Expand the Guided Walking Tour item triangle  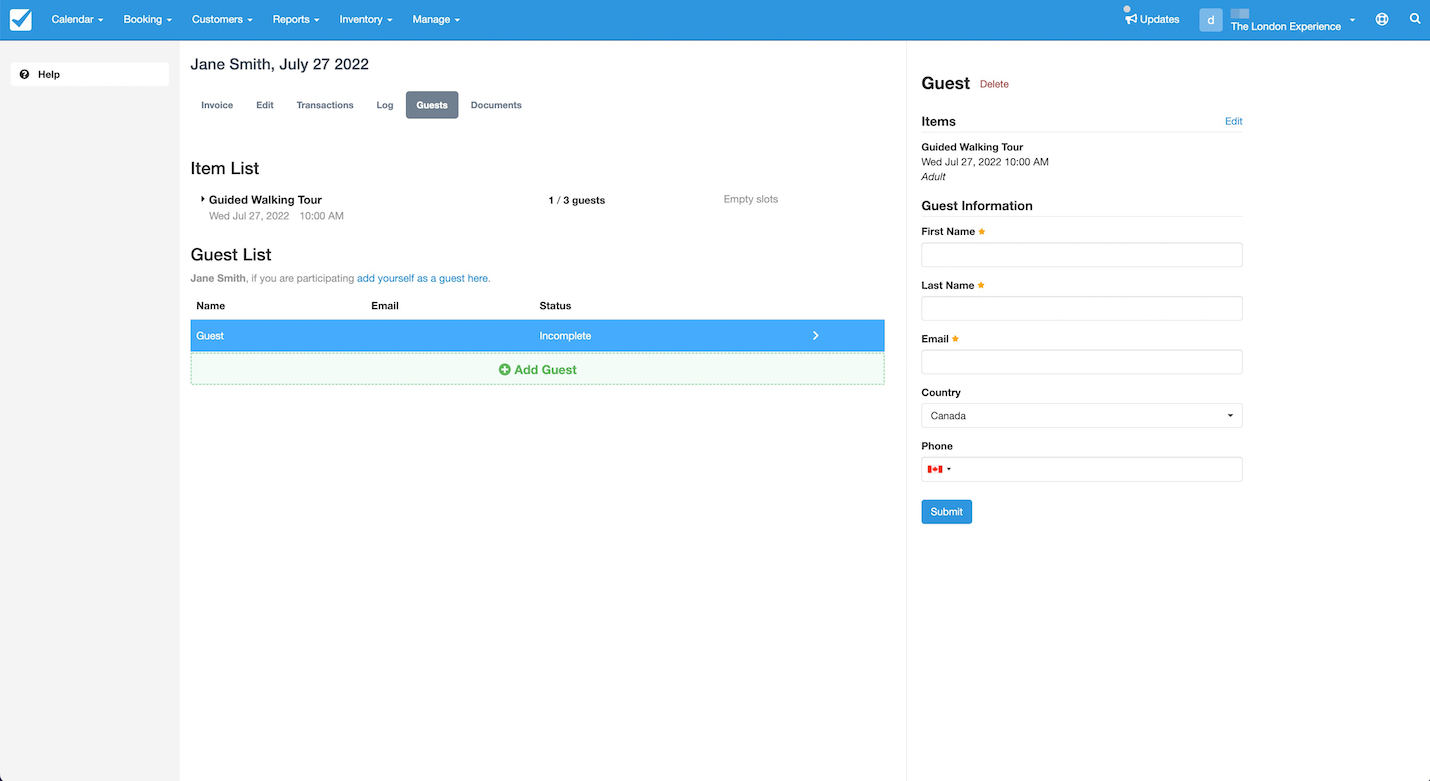tap(202, 199)
